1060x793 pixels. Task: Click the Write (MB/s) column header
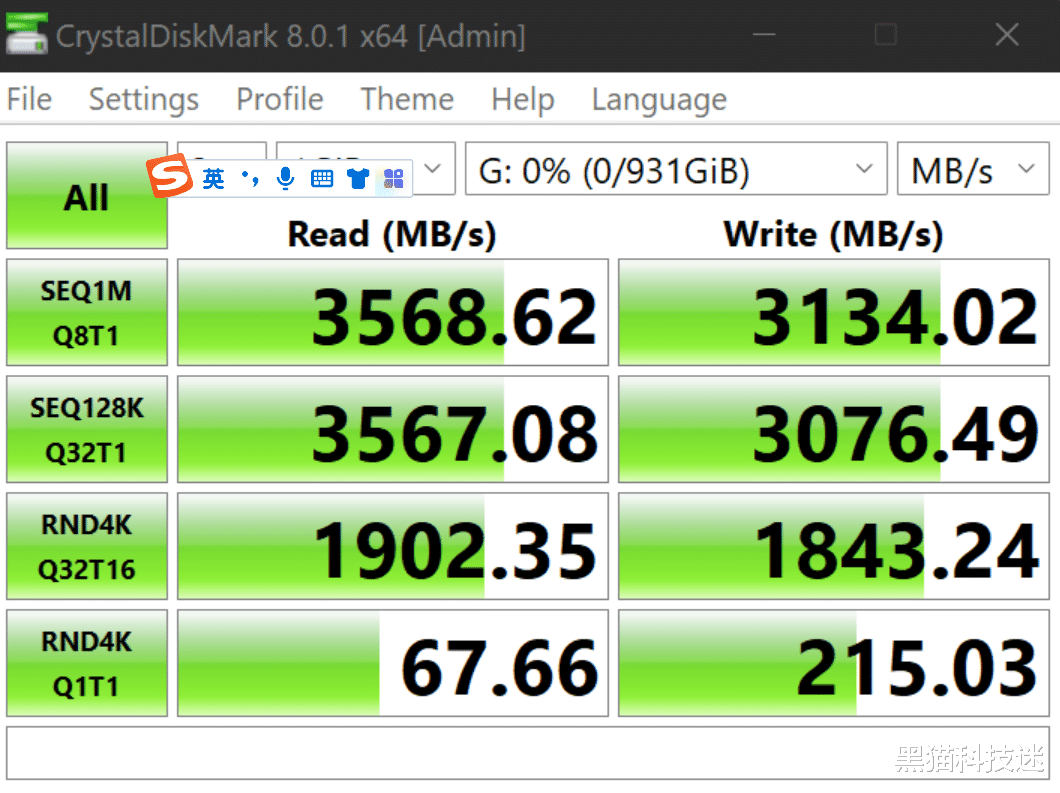click(833, 235)
